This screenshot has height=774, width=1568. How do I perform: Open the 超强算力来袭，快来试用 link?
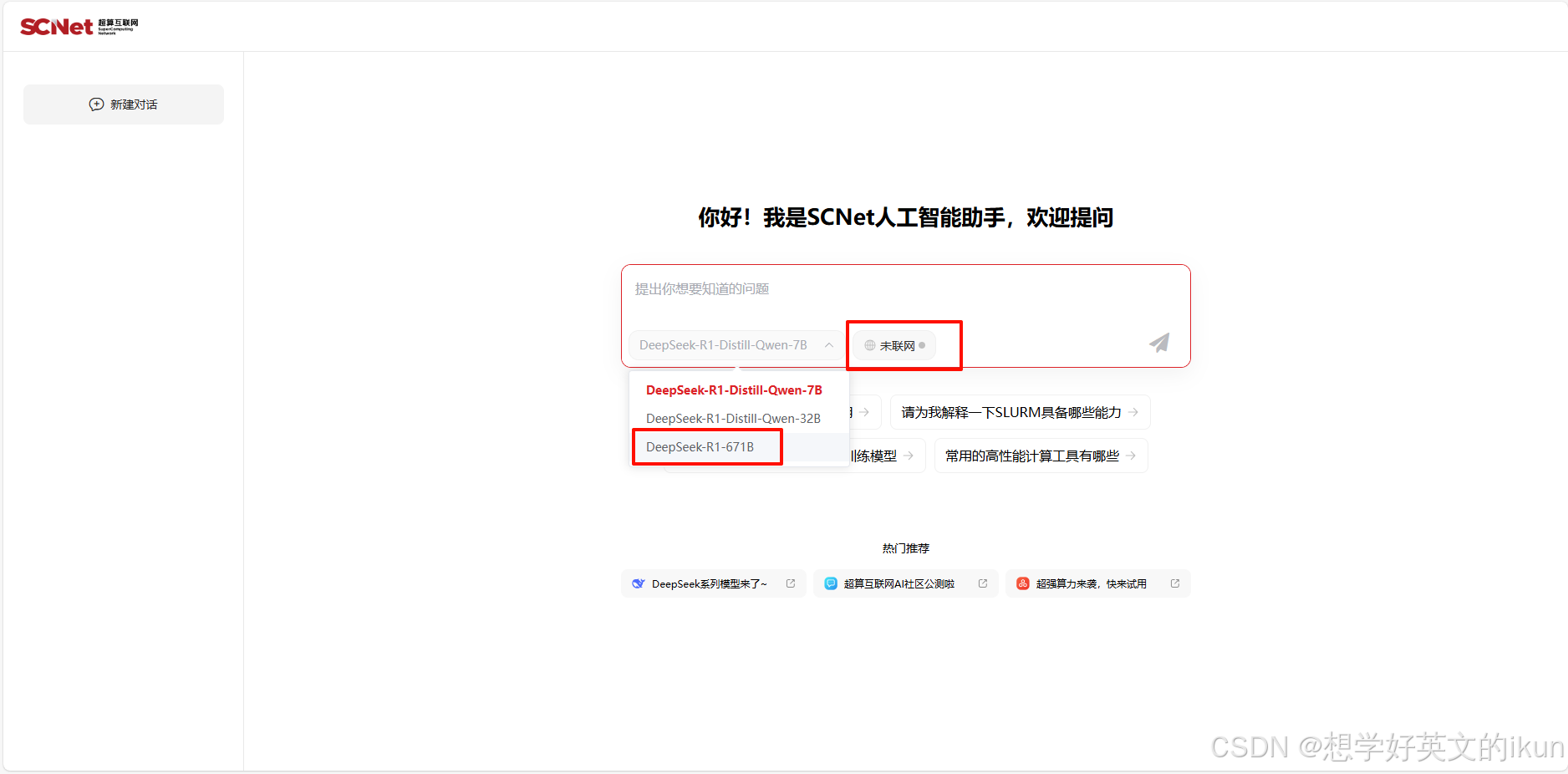(x=1091, y=583)
